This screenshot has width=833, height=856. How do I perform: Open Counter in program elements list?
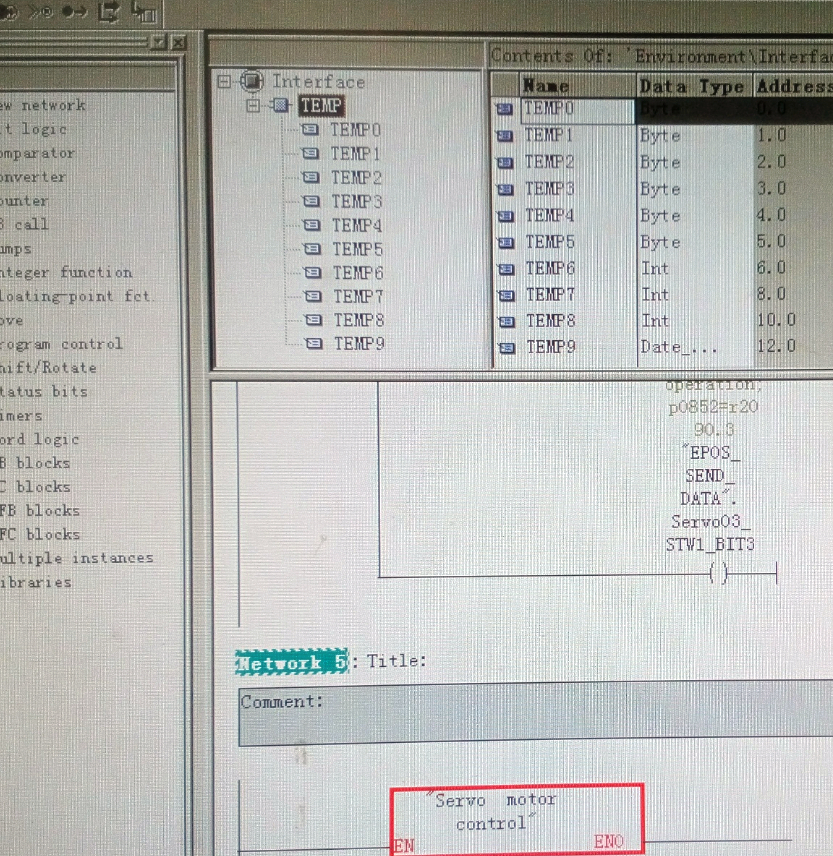coord(24,201)
